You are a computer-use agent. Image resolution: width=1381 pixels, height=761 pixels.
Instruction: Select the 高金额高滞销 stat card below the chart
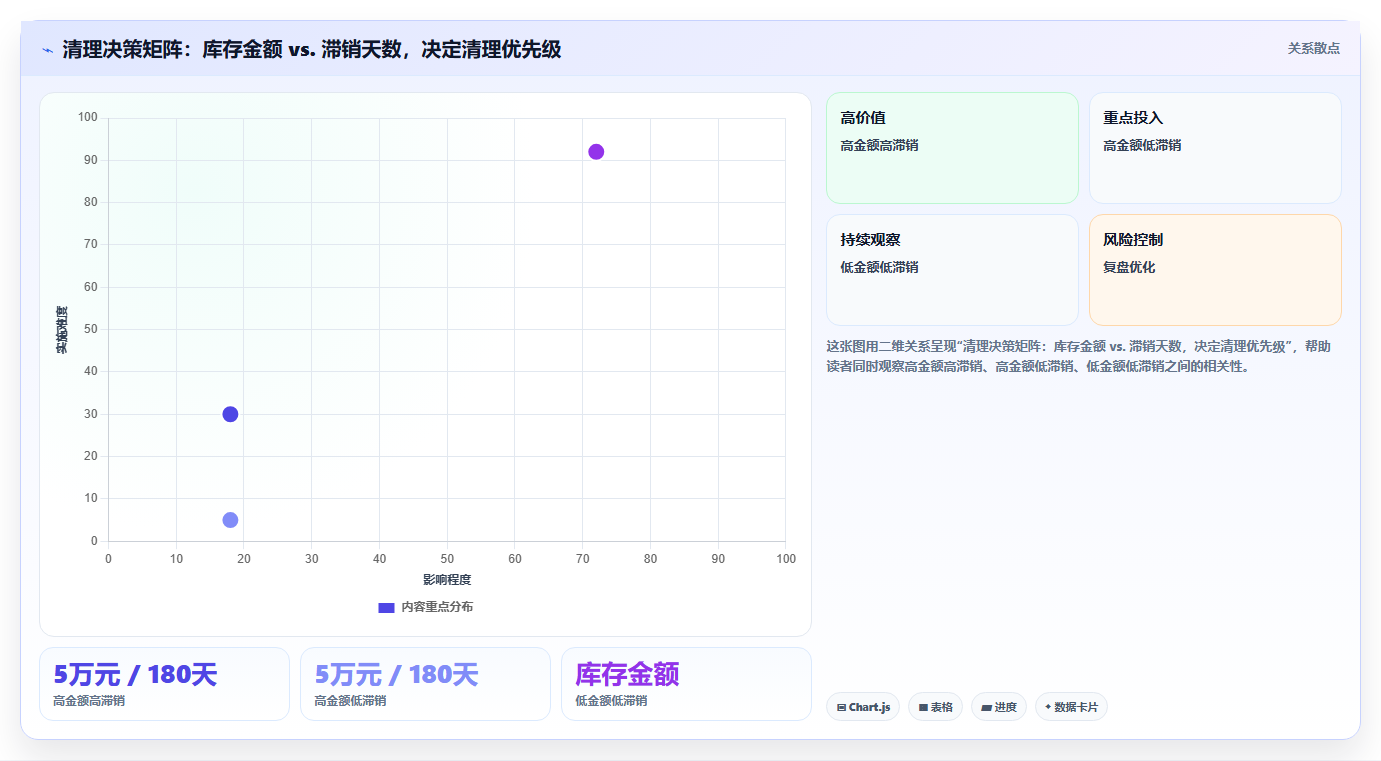pyautogui.click(x=164, y=684)
